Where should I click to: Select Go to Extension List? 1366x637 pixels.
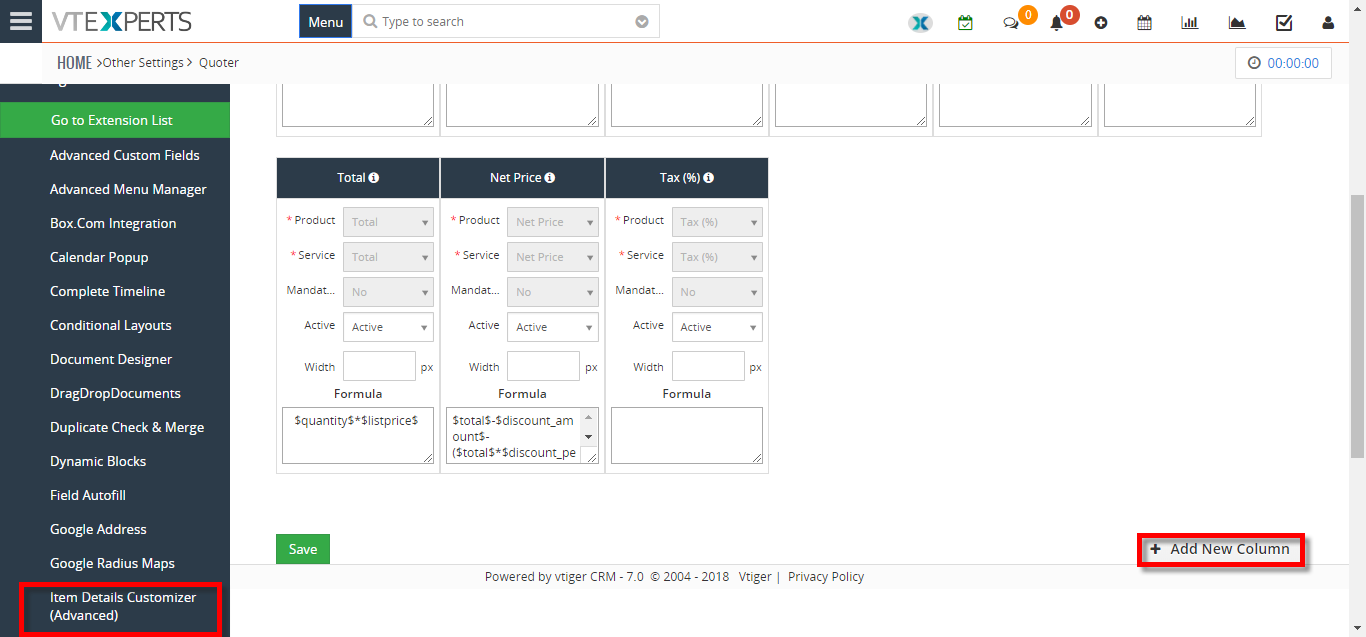point(115,120)
